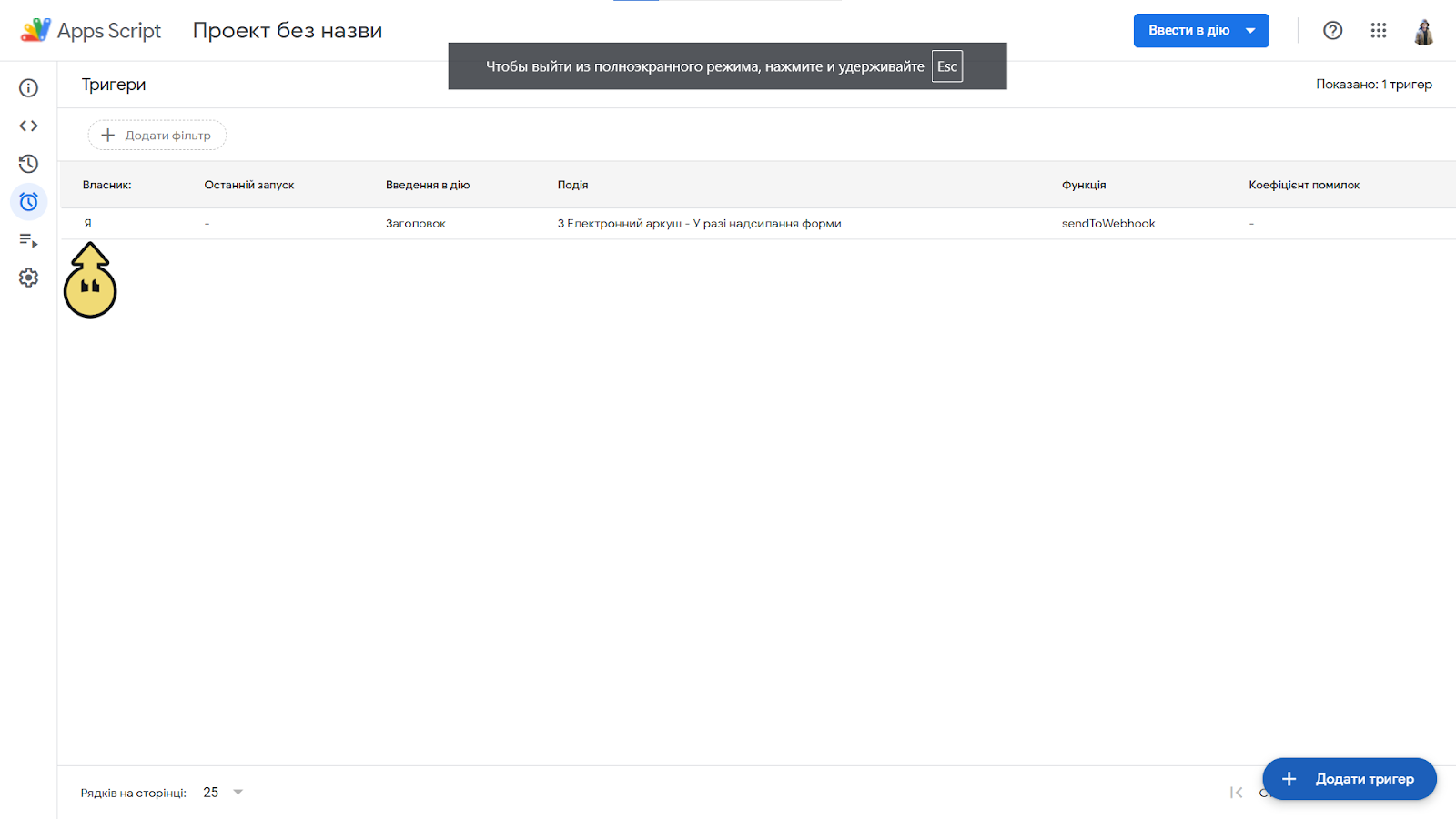Click project title Проект без назви
The width and height of the screenshot is (1456, 819).
pyautogui.click(x=288, y=31)
